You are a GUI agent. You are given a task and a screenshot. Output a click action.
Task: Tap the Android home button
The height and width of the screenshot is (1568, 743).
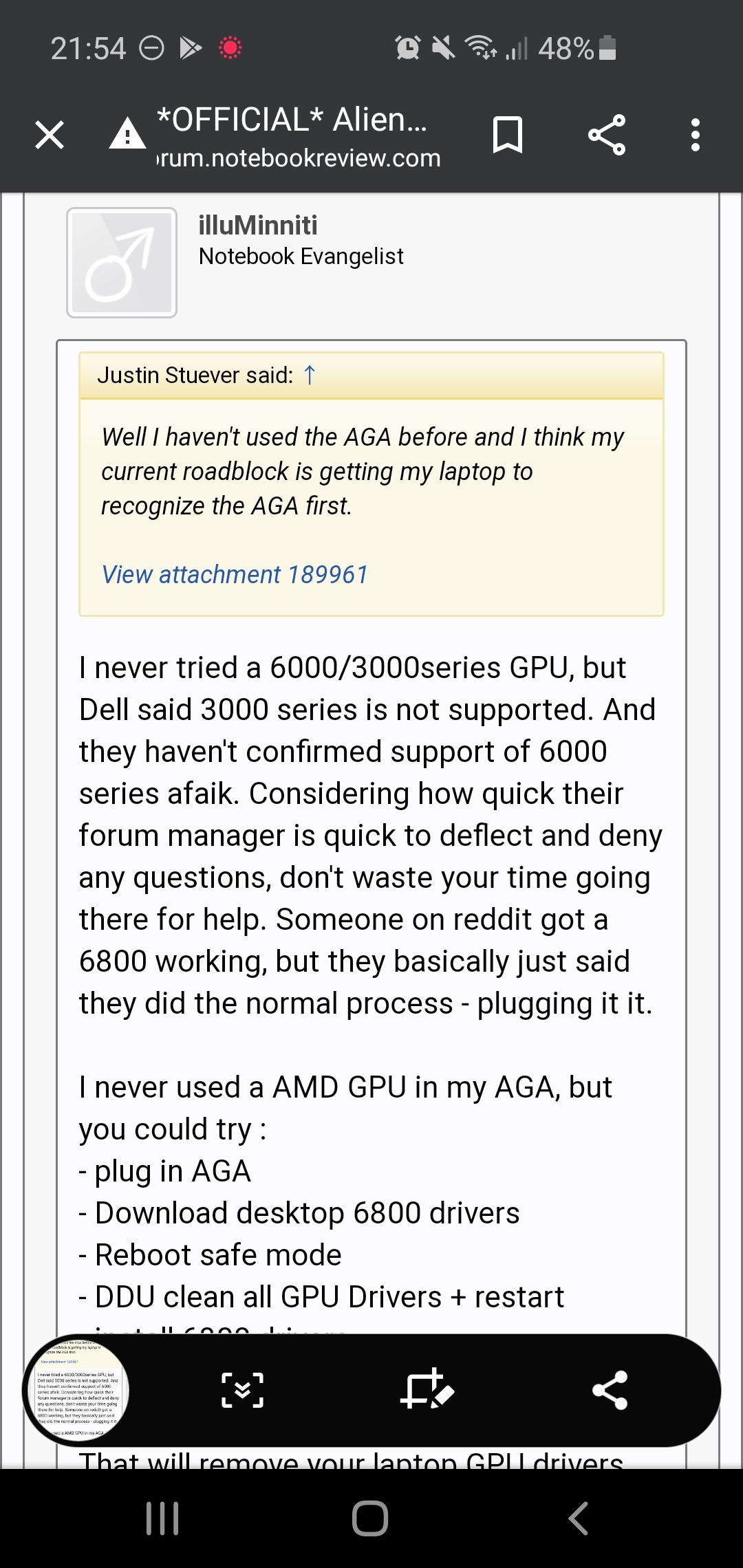(x=370, y=1518)
